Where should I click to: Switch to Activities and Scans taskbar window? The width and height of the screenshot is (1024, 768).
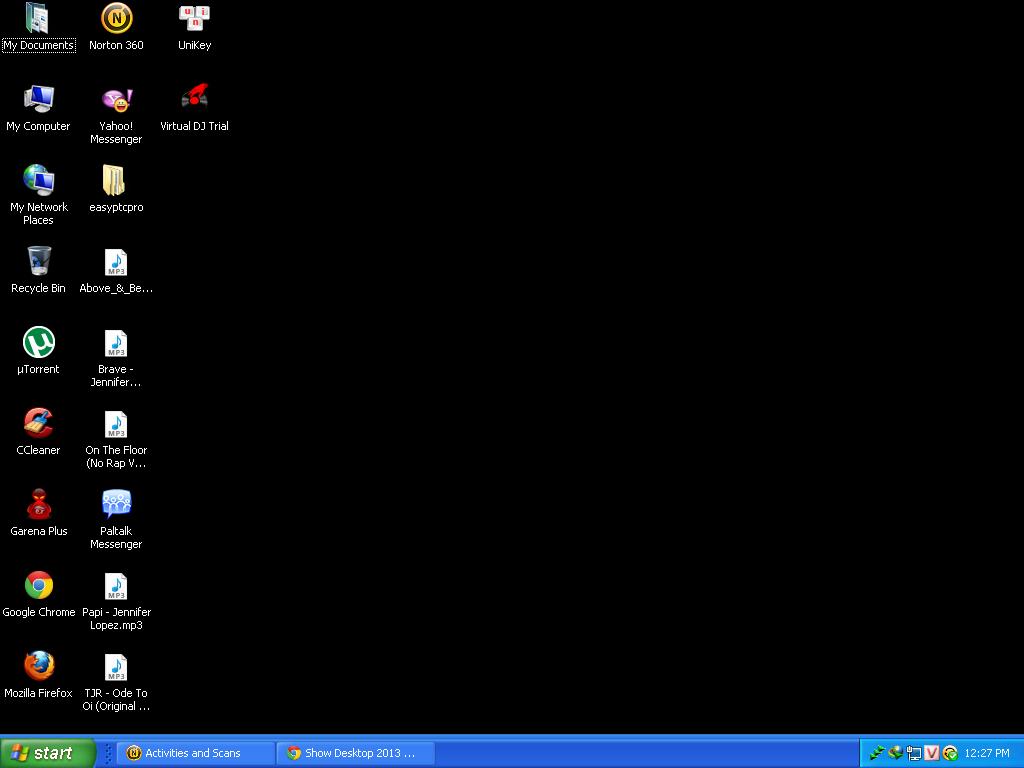coord(195,753)
